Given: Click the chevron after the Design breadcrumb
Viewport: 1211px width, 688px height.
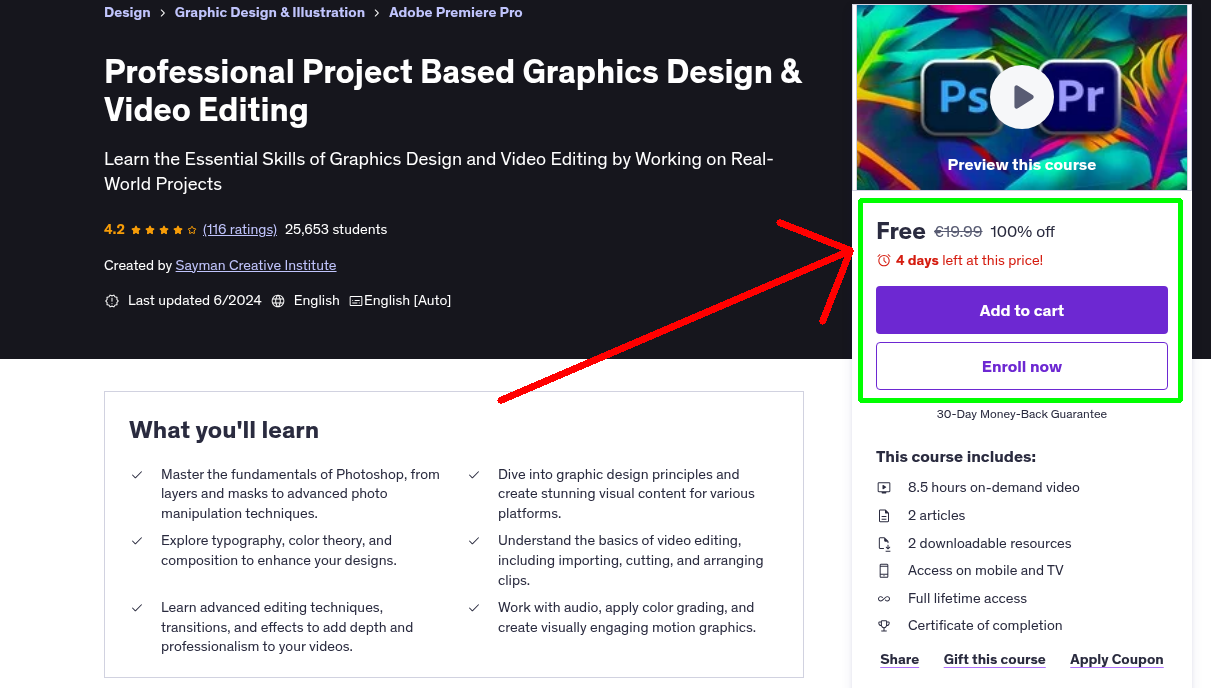Looking at the screenshot, I should (x=163, y=13).
